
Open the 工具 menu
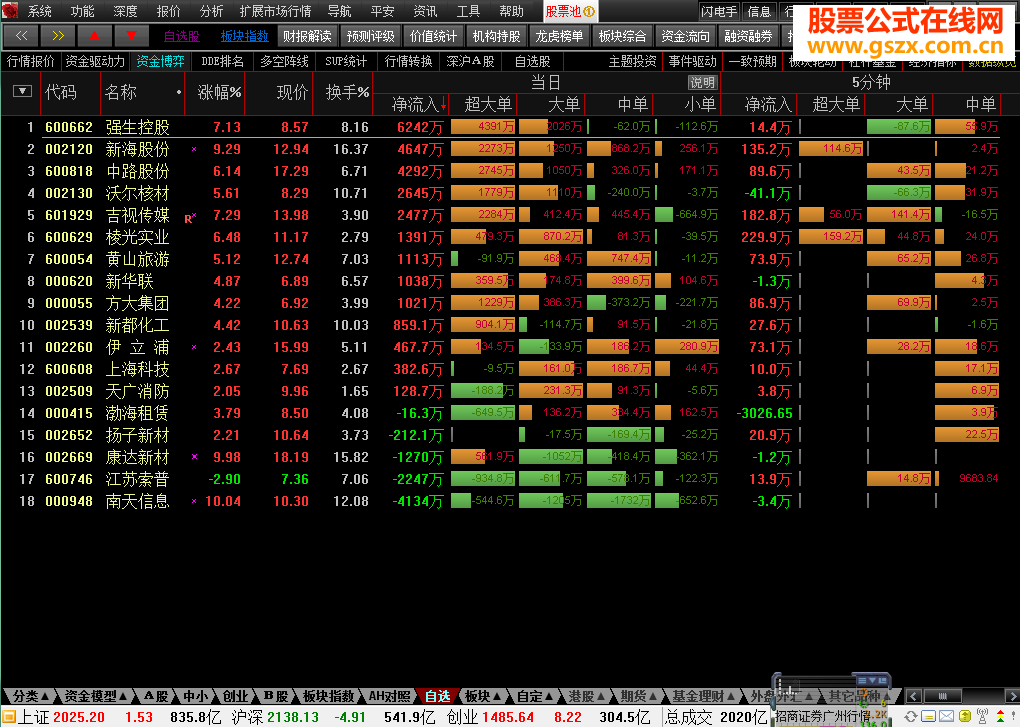point(468,11)
